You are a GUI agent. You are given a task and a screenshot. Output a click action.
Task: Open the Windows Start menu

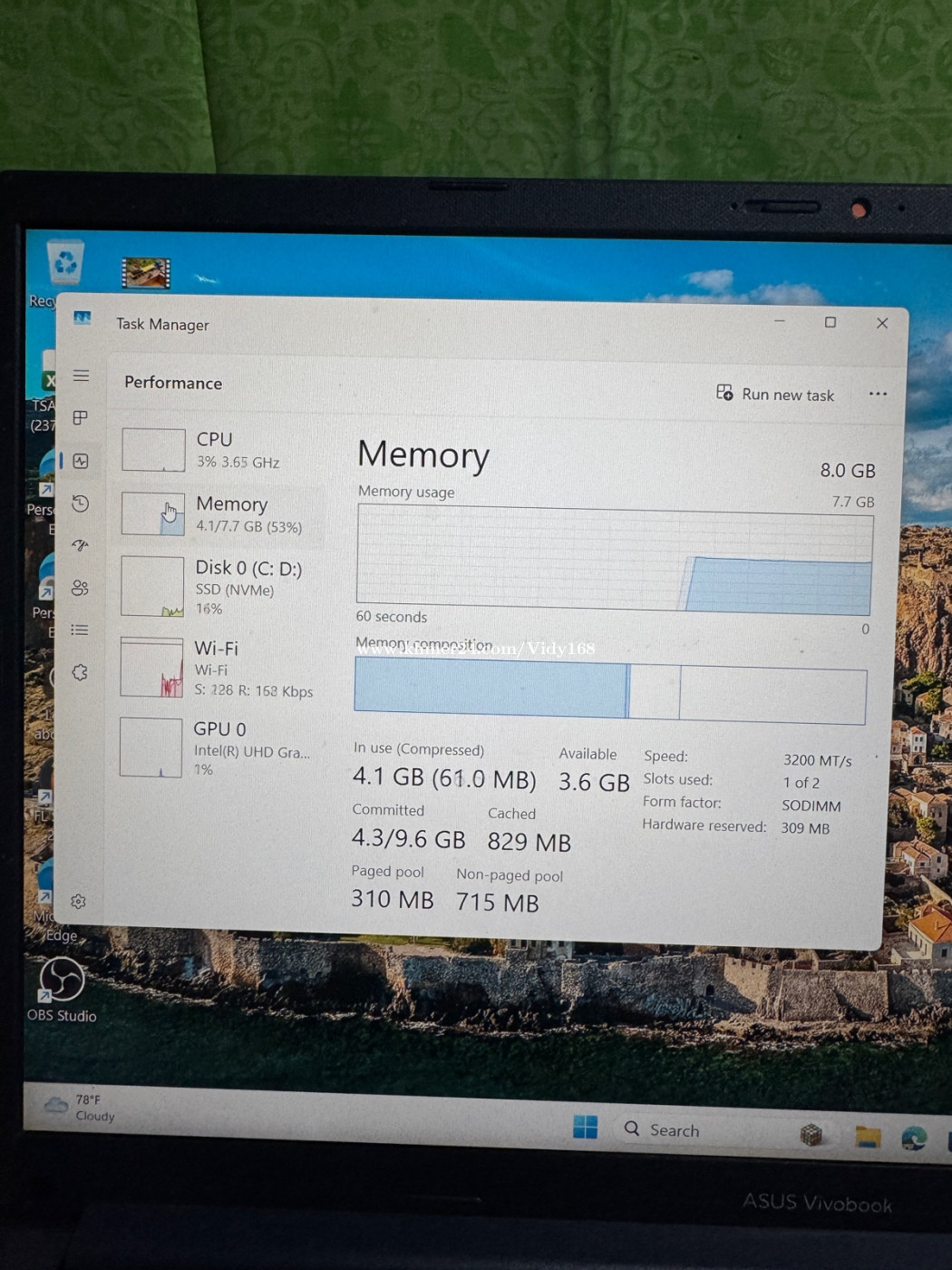pos(586,1128)
